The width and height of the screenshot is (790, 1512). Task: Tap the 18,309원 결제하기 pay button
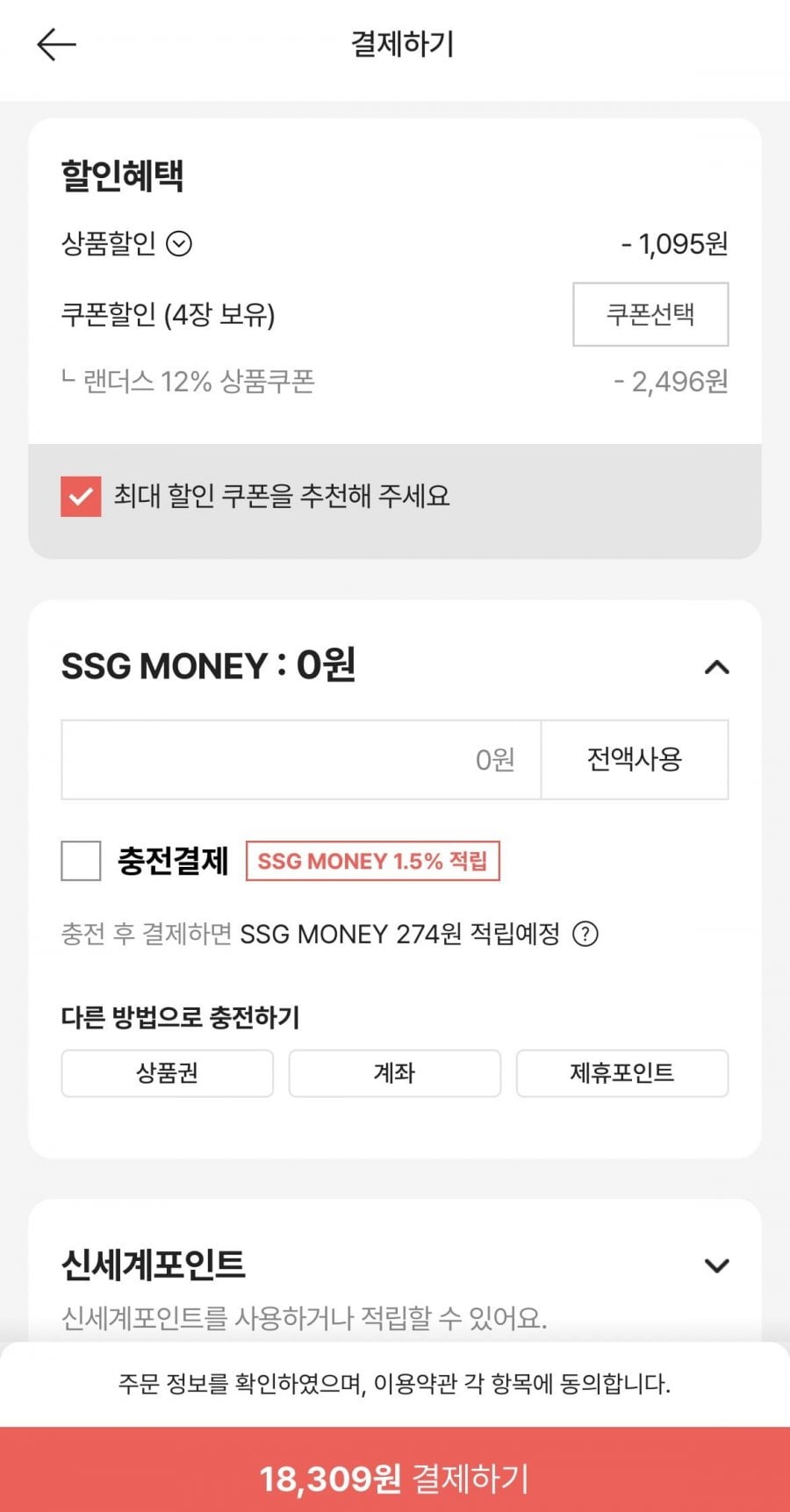pos(395,1479)
